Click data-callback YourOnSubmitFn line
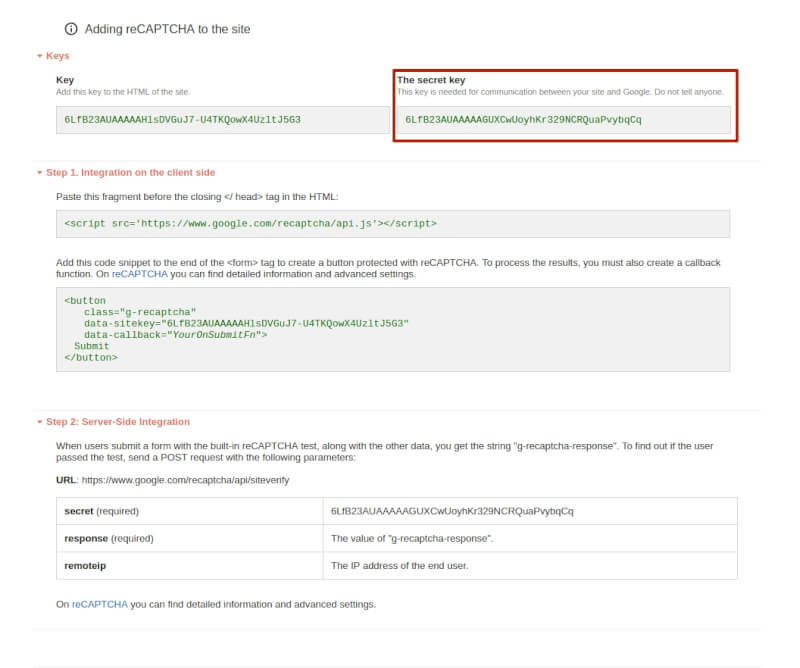 [x=176, y=335]
